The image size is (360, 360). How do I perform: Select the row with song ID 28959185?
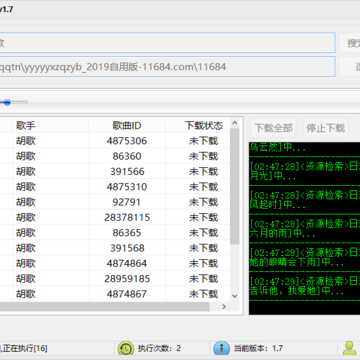[x=115, y=279]
